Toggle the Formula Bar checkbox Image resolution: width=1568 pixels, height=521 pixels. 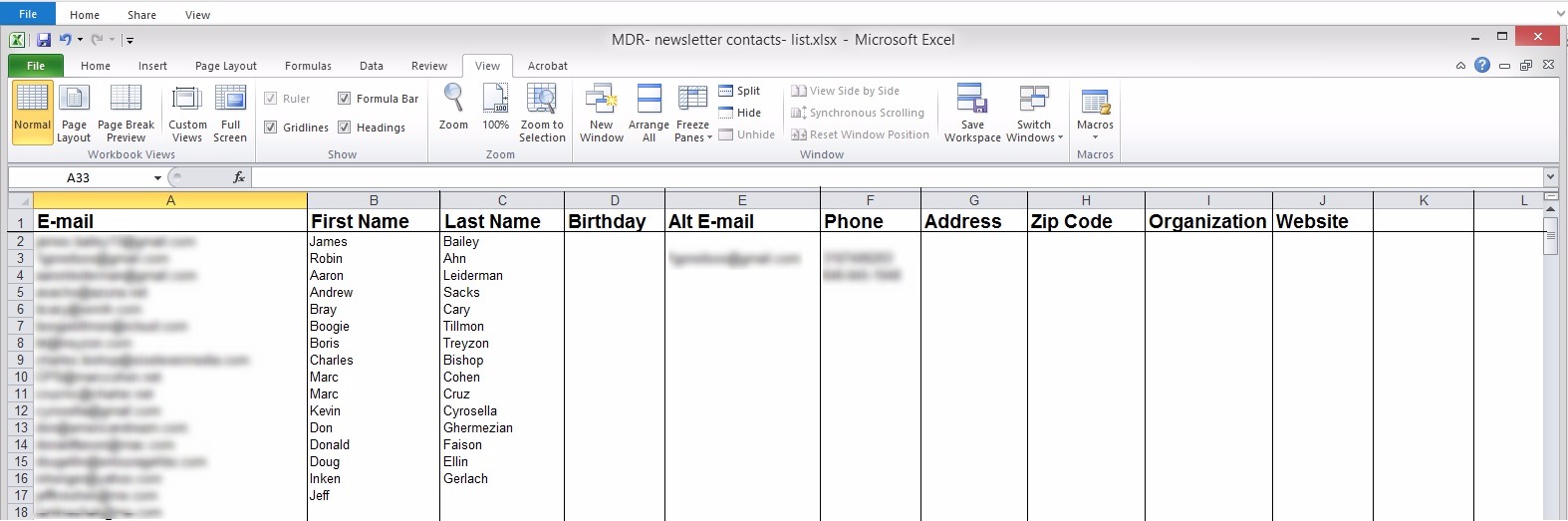point(344,99)
